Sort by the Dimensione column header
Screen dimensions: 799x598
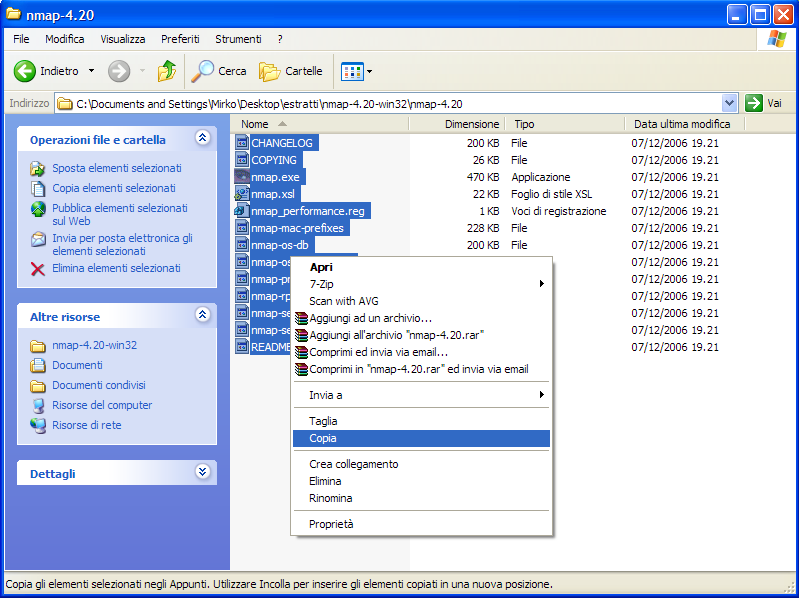[472, 124]
